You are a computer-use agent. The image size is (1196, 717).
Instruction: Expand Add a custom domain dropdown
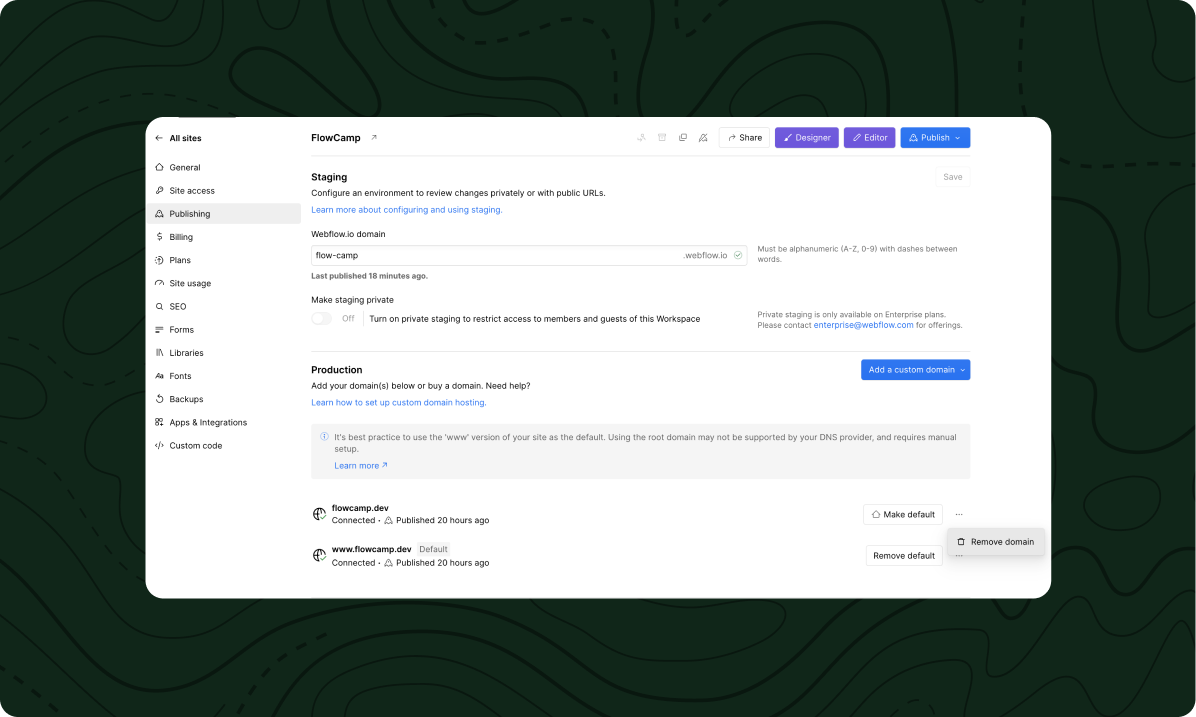[x=915, y=370]
